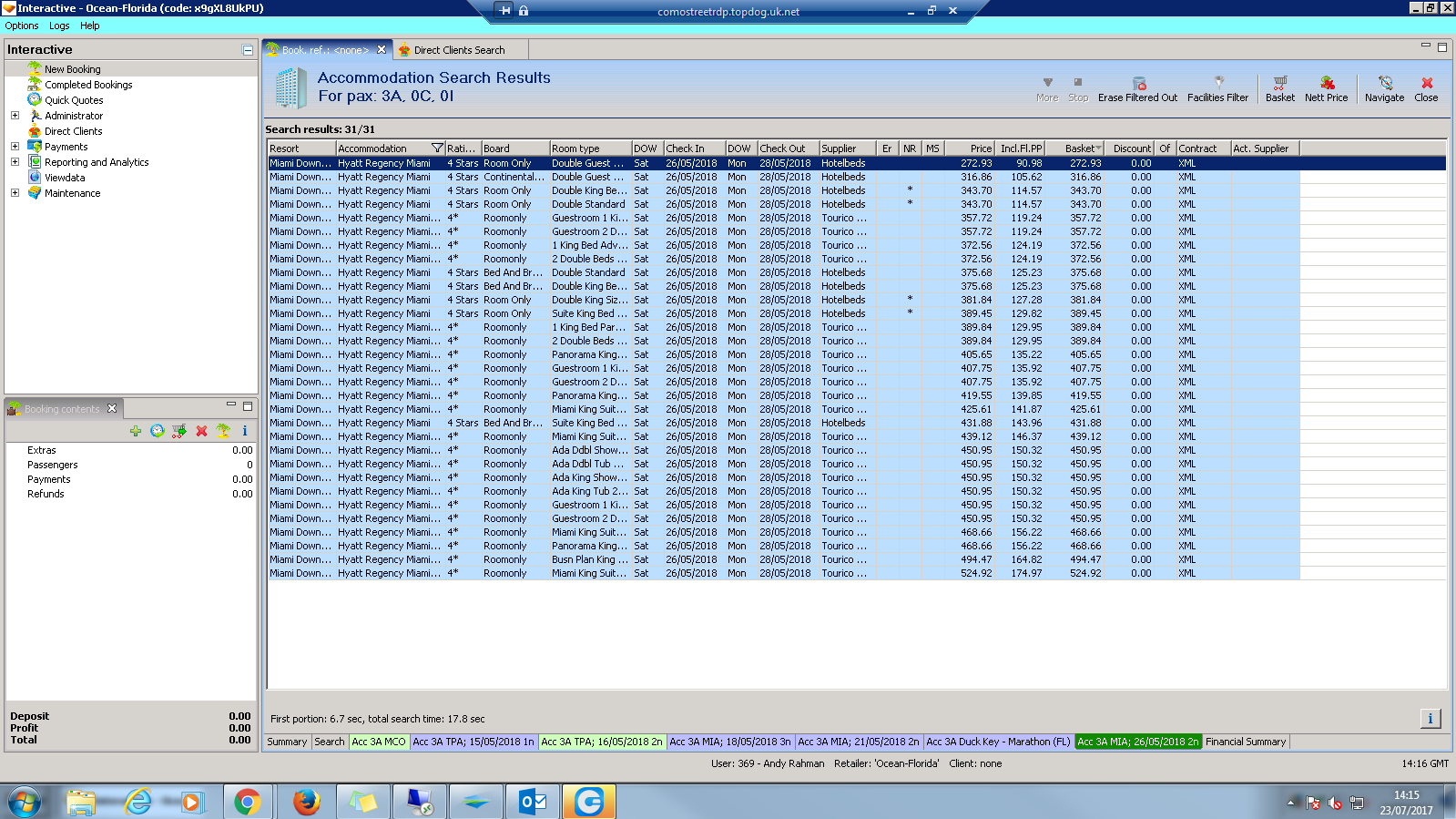1456x819 pixels.
Task: Click the palm tree icon in Booking contents toolbar
Action: tap(223, 431)
